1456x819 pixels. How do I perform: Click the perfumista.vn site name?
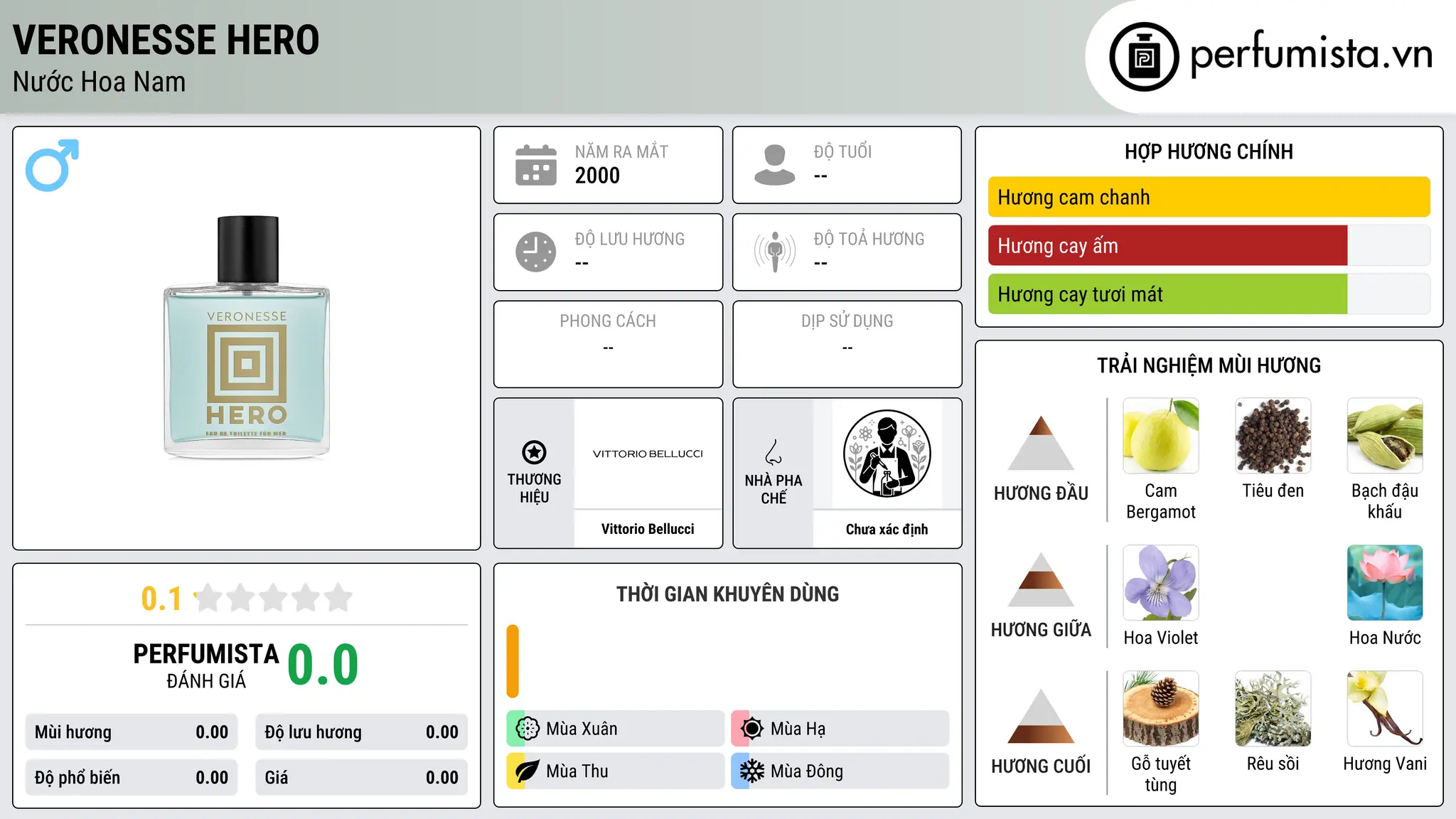pyautogui.click(x=1312, y=53)
